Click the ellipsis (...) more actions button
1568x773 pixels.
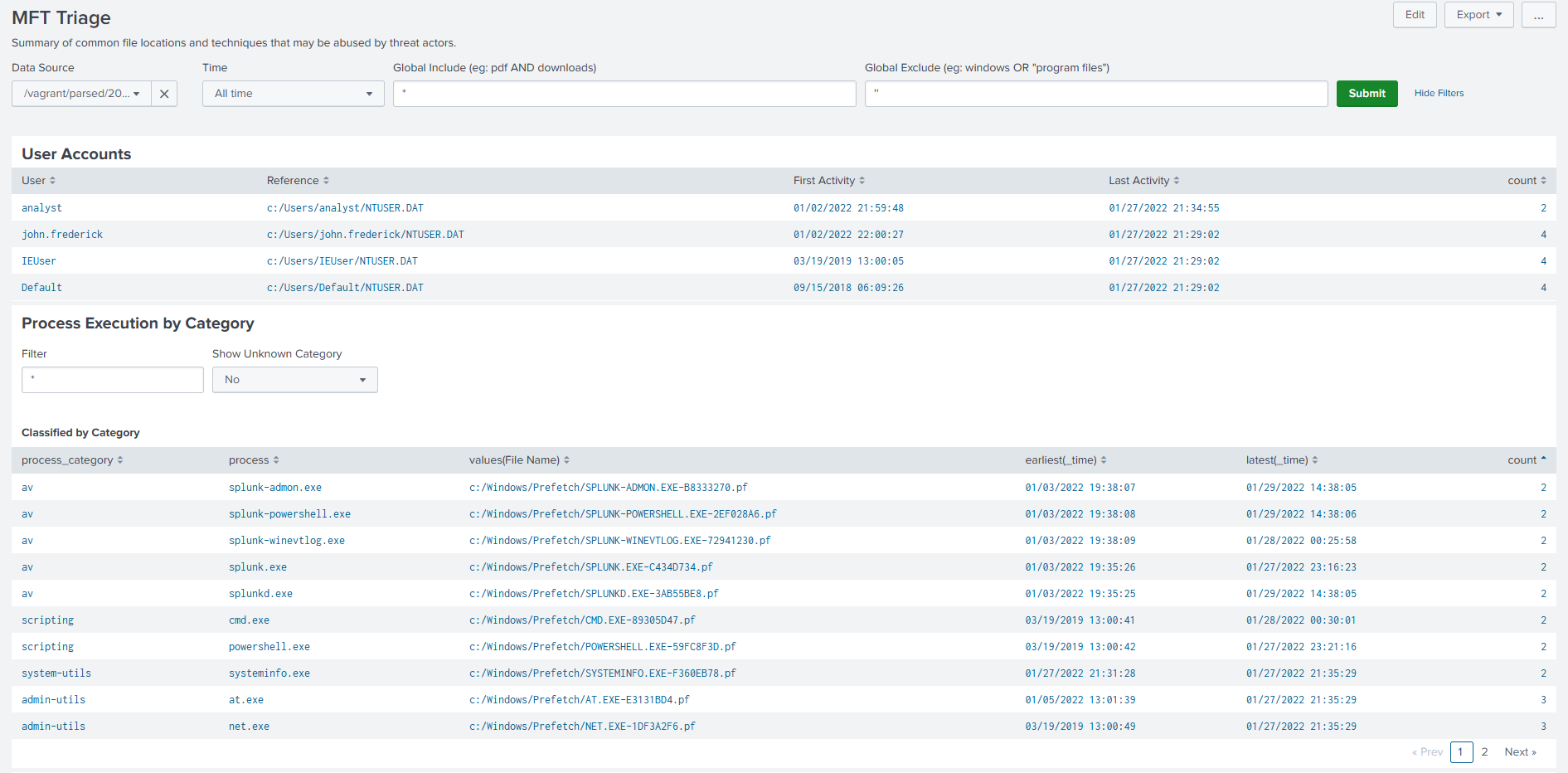[x=1538, y=14]
